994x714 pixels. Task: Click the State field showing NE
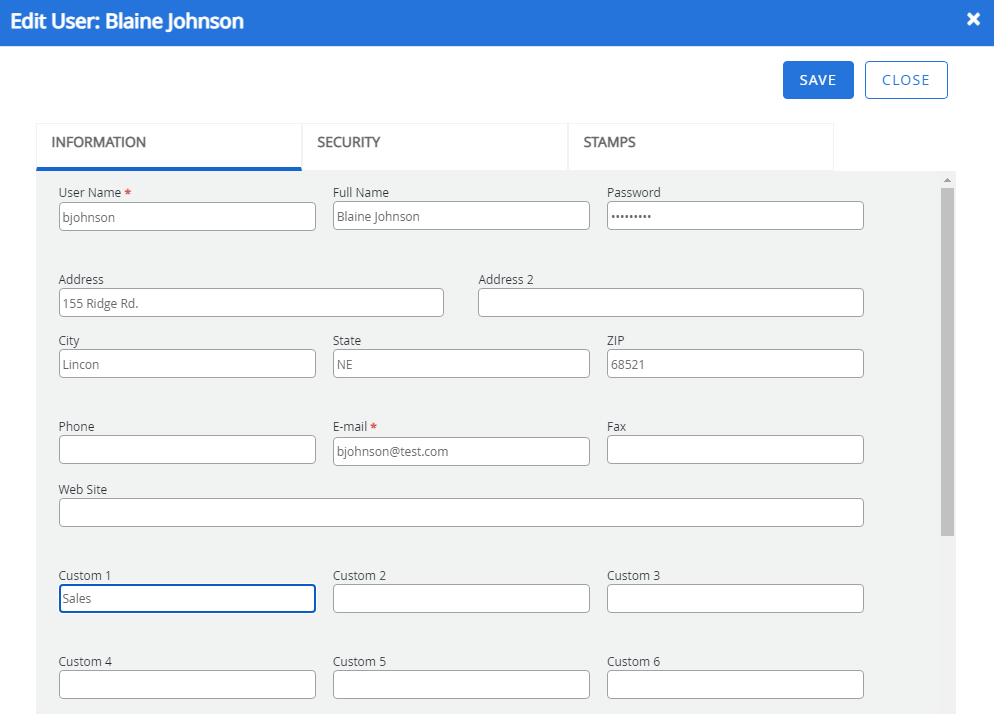[x=461, y=364]
